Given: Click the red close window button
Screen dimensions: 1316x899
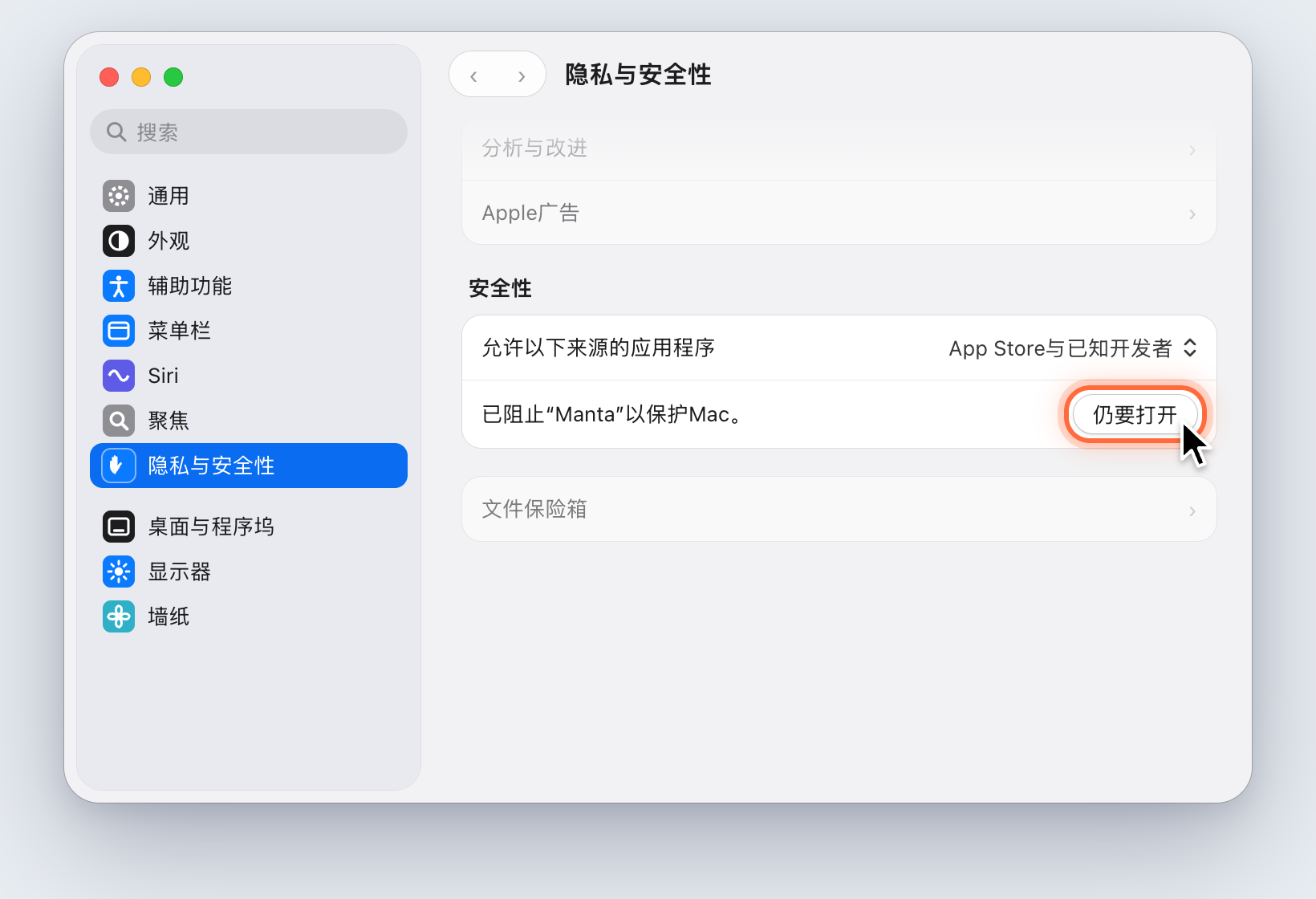Looking at the screenshot, I should 109,77.
